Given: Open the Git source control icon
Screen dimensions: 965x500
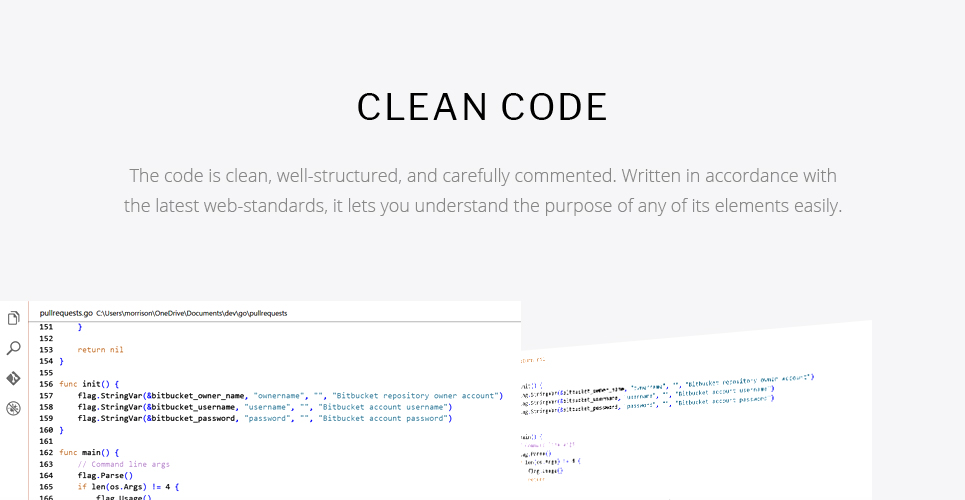Looking at the screenshot, I should pos(14,378).
